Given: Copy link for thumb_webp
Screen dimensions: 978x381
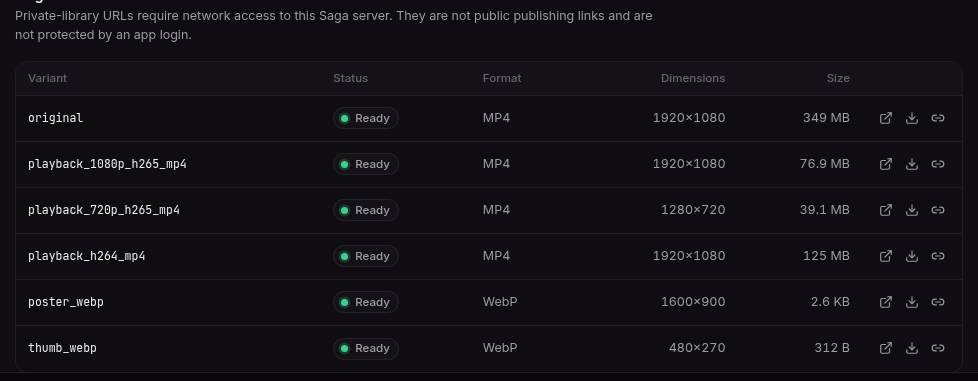Looking at the screenshot, I should [x=938, y=348].
